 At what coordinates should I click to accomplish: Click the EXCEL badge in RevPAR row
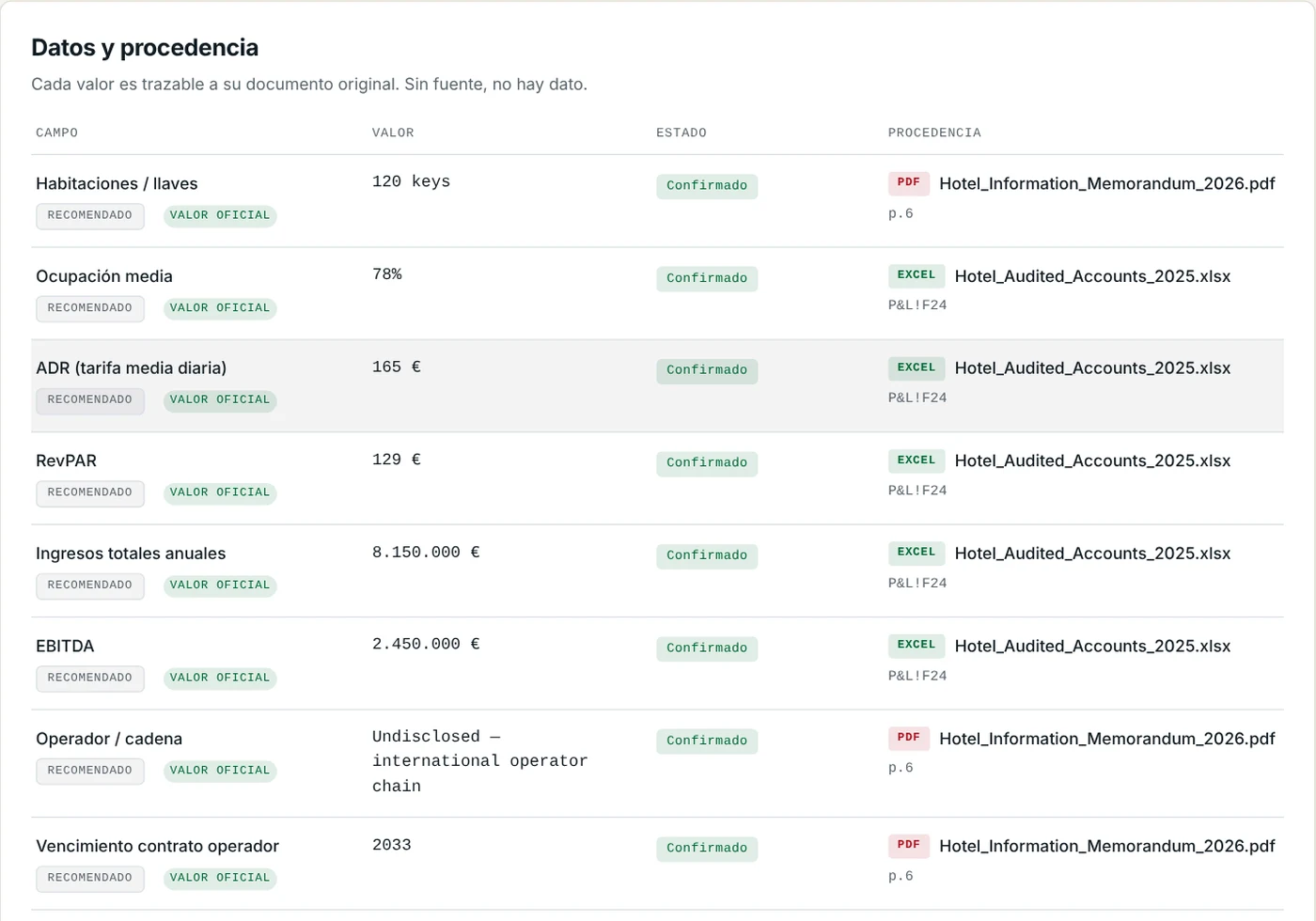click(x=916, y=460)
